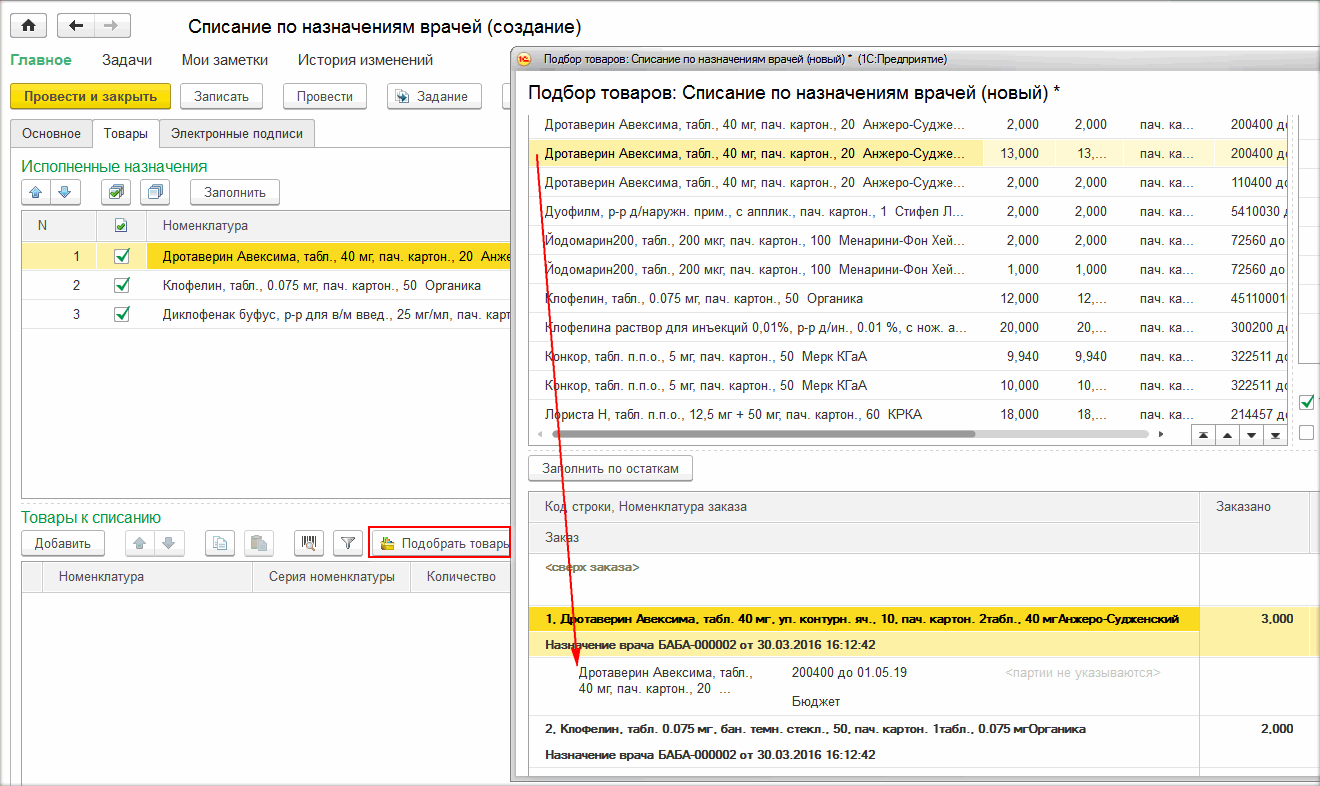Open barcode search in Товары к списанию

click(x=309, y=543)
